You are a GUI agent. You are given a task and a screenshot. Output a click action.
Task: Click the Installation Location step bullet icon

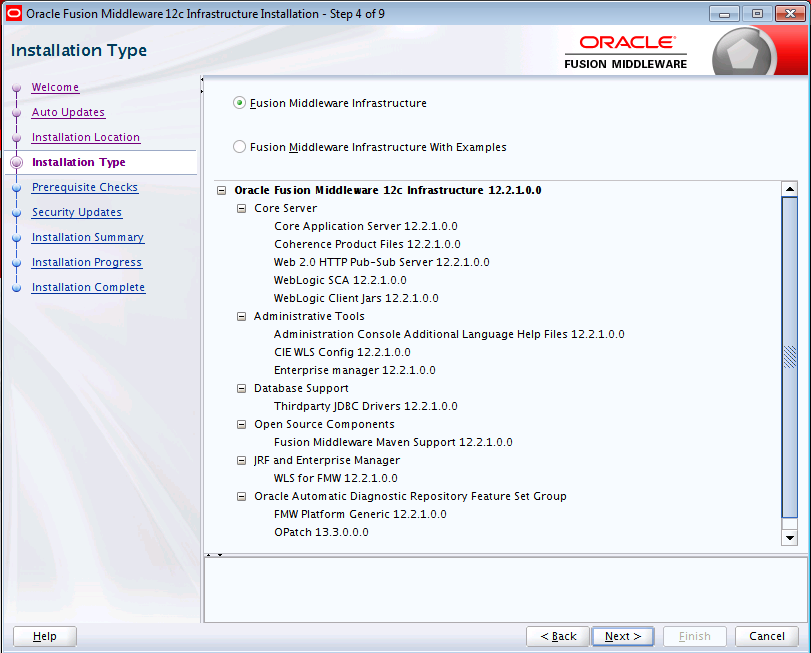coord(17,138)
